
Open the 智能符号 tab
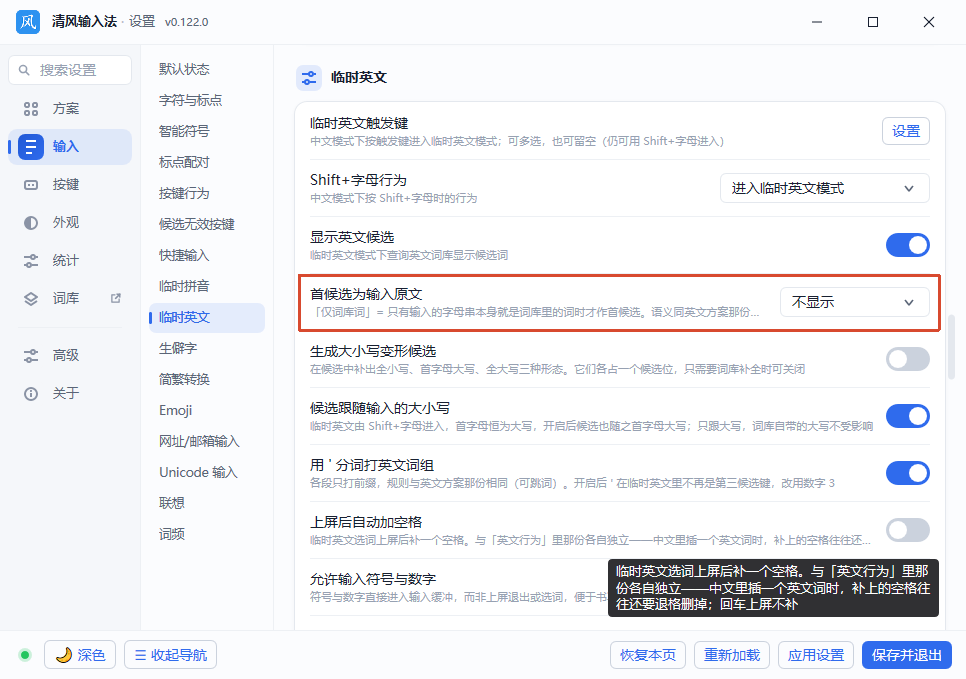click(x=207, y=131)
